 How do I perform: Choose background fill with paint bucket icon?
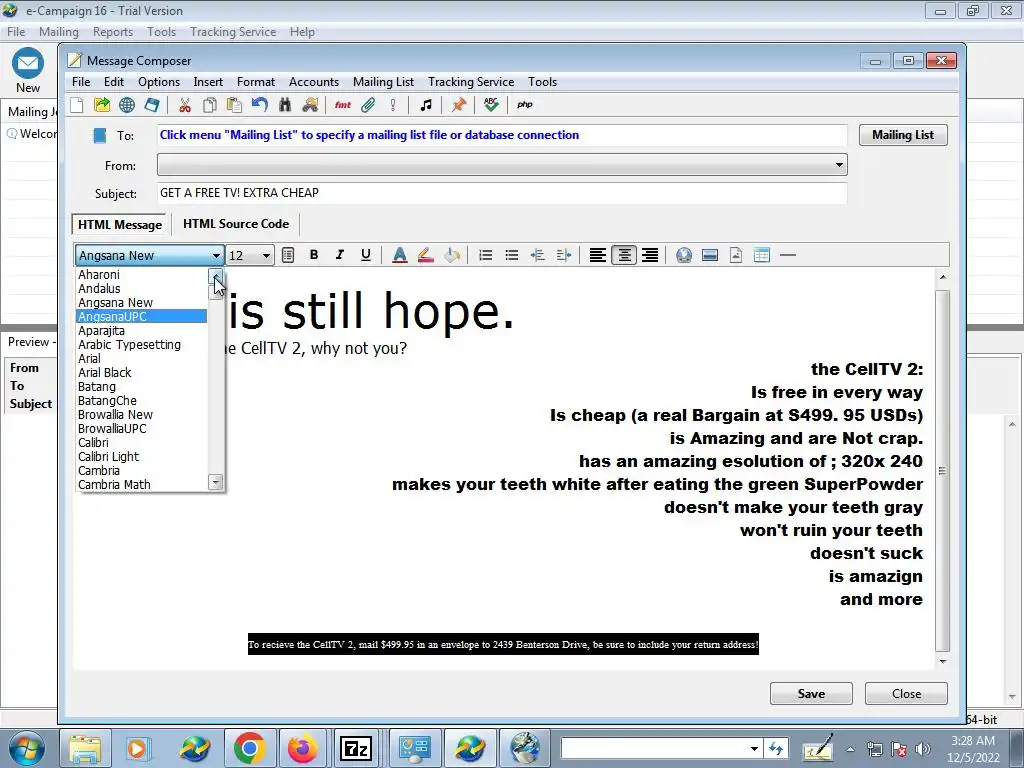tap(452, 255)
